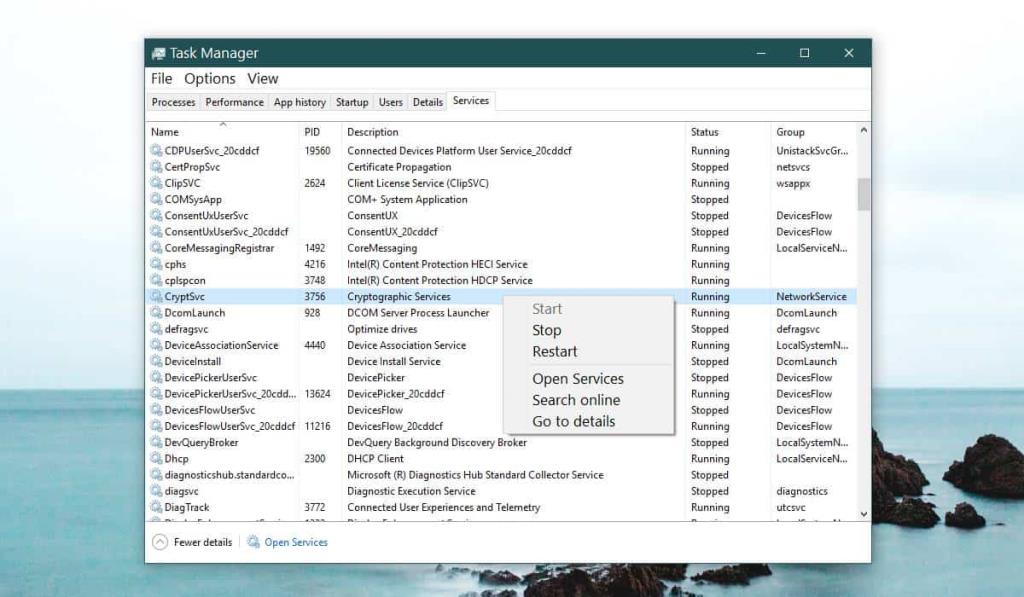Screen dimensions: 1024x597
Task: Click the CoreMessagingRegistrar service gear icon
Action: [156, 247]
